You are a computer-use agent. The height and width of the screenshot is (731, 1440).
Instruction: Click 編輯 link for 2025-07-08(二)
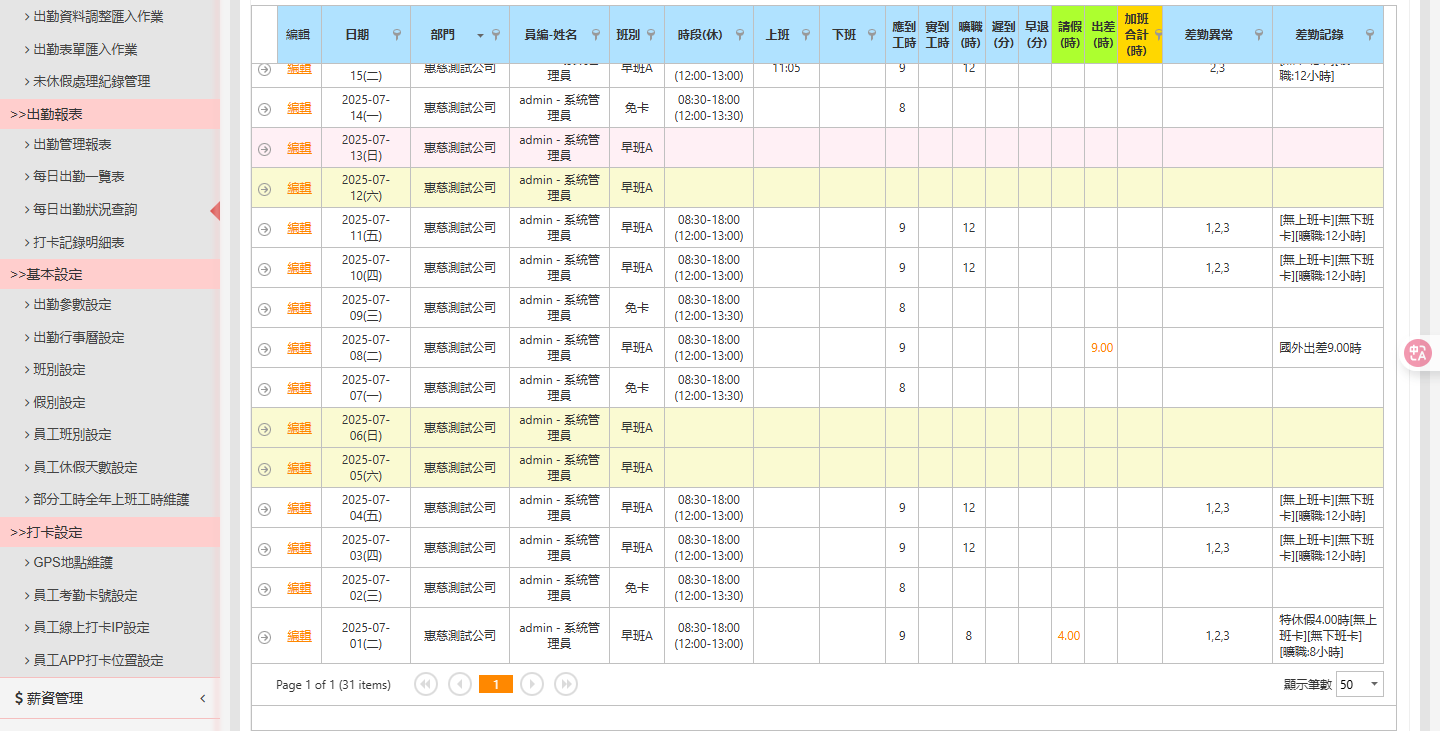(x=299, y=348)
